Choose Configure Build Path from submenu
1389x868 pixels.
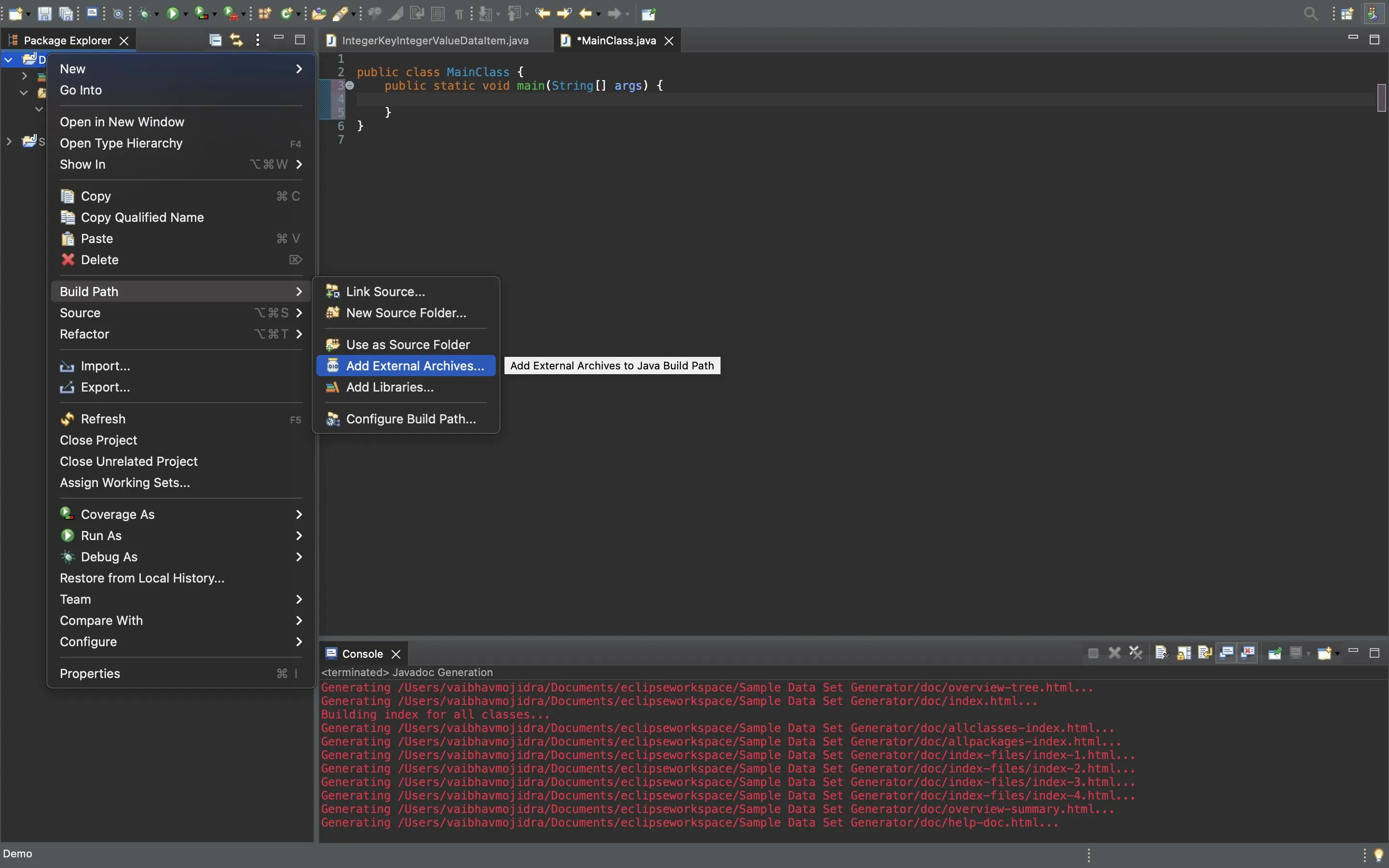[410, 419]
